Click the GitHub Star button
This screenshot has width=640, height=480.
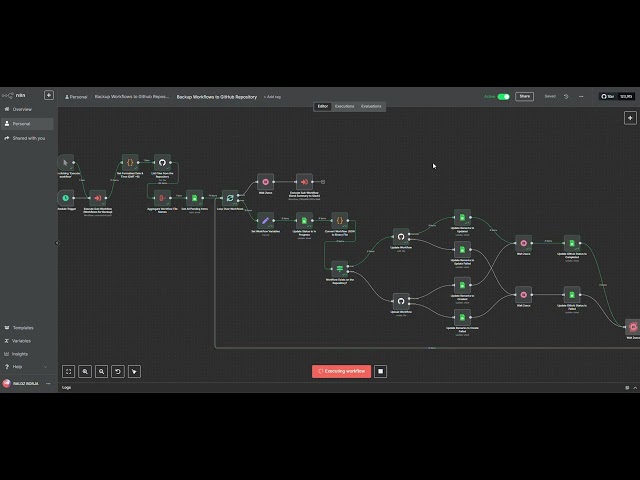(x=608, y=97)
